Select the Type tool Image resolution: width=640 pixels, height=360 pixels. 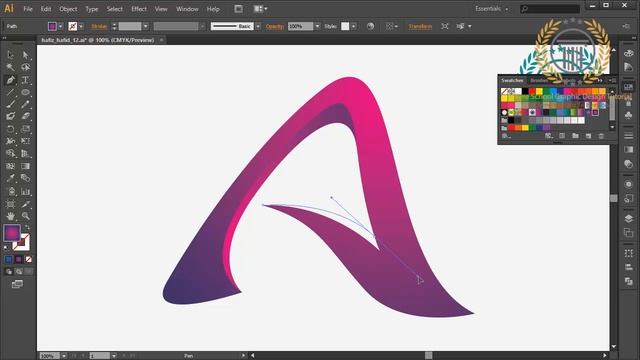pos(25,80)
